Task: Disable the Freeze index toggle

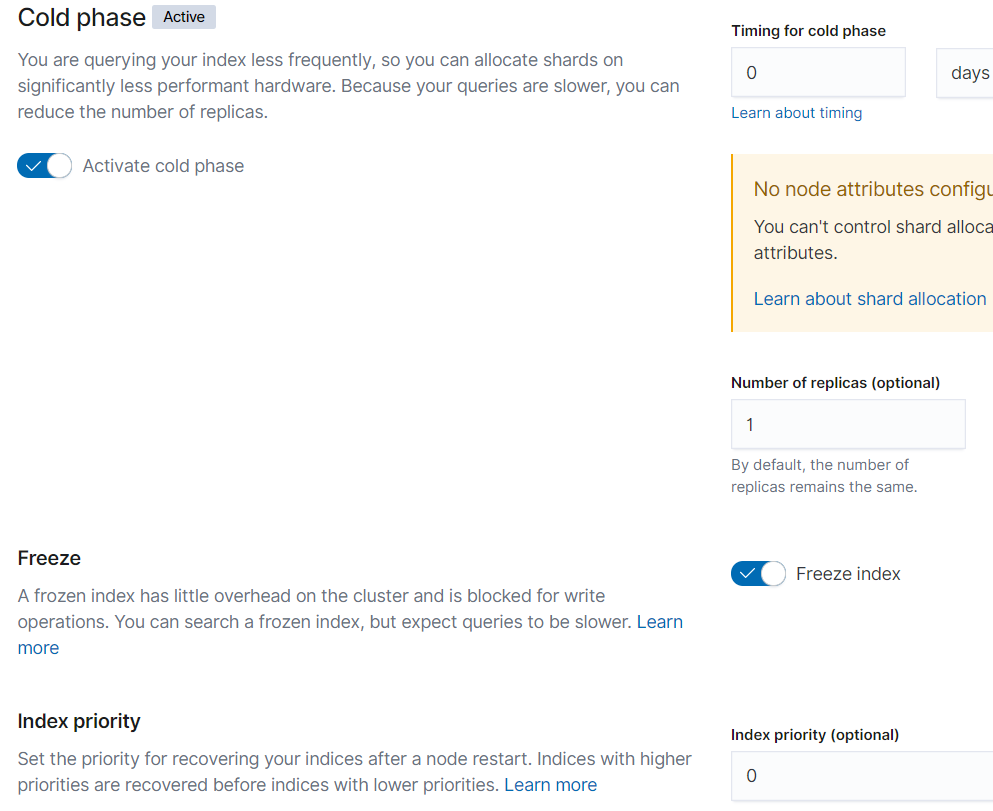Action: (x=759, y=574)
